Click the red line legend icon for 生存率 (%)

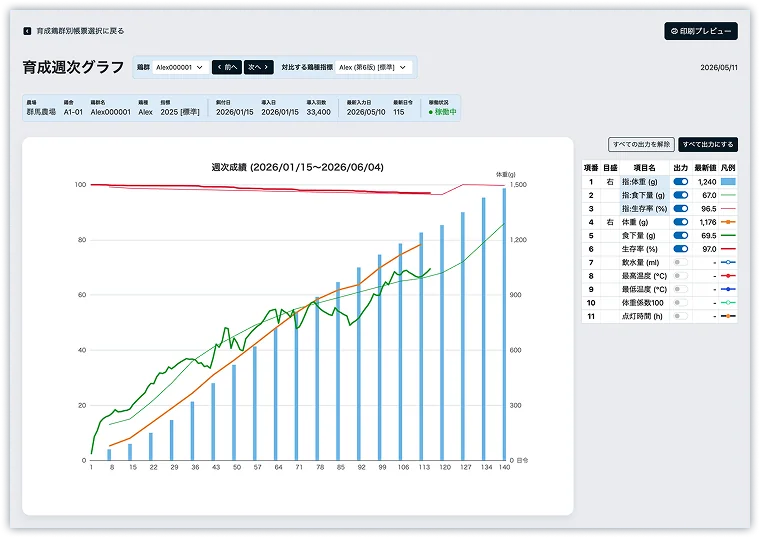(x=728, y=248)
